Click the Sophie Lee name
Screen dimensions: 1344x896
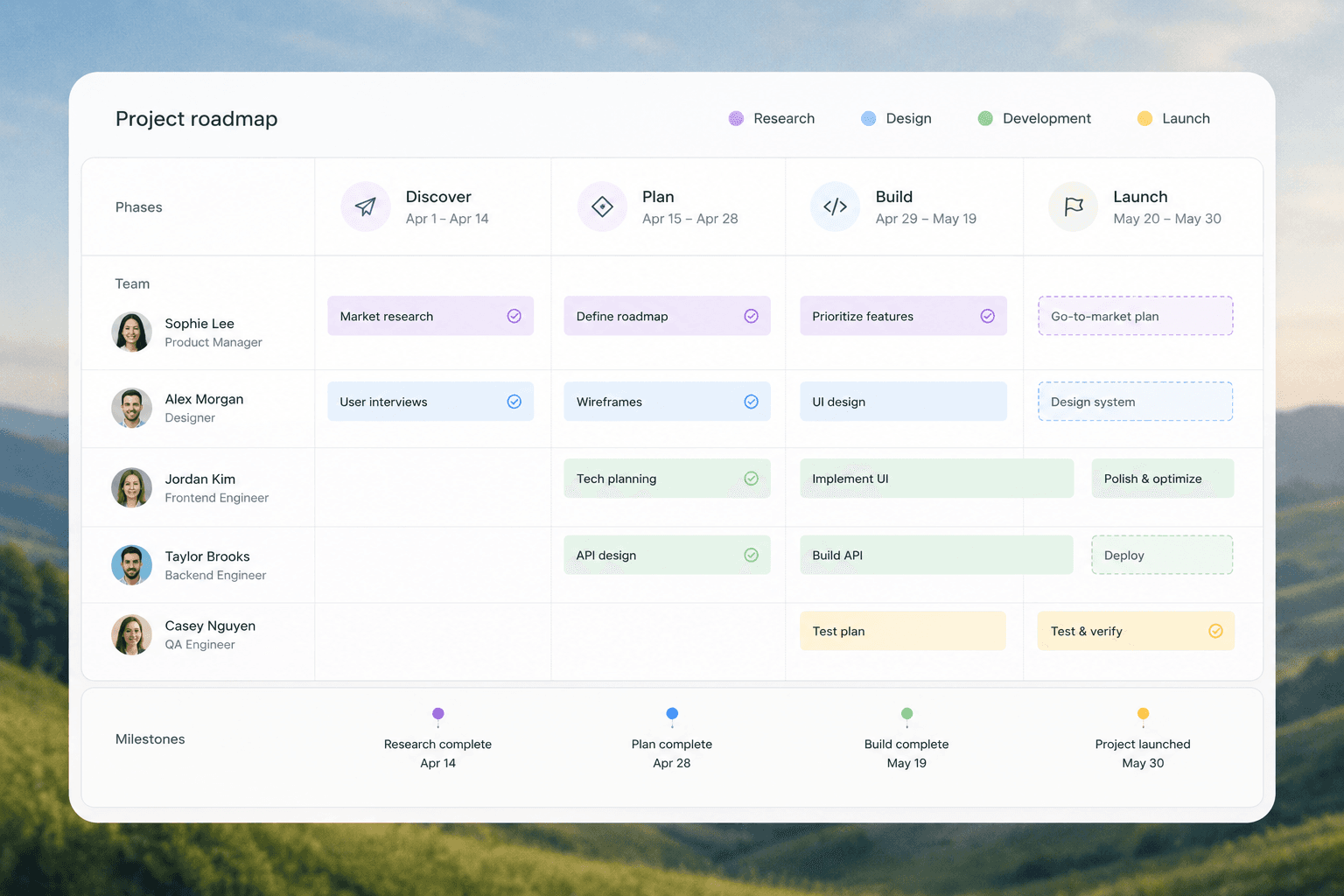[199, 324]
